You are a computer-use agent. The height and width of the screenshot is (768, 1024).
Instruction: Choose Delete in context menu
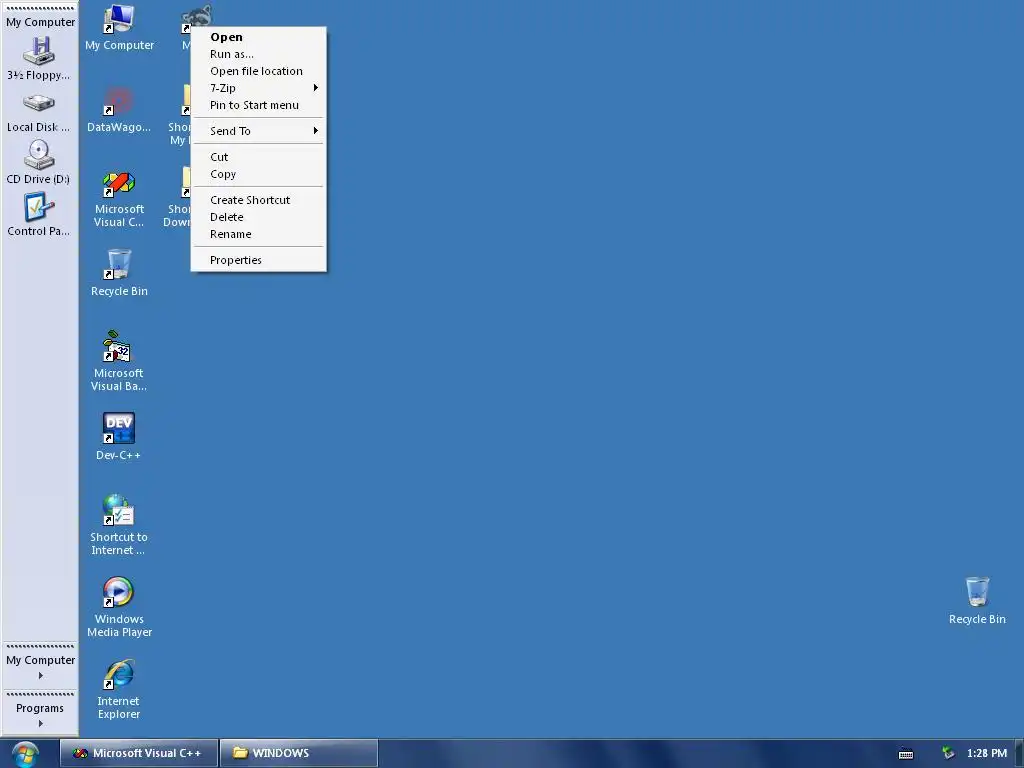(x=259, y=217)
